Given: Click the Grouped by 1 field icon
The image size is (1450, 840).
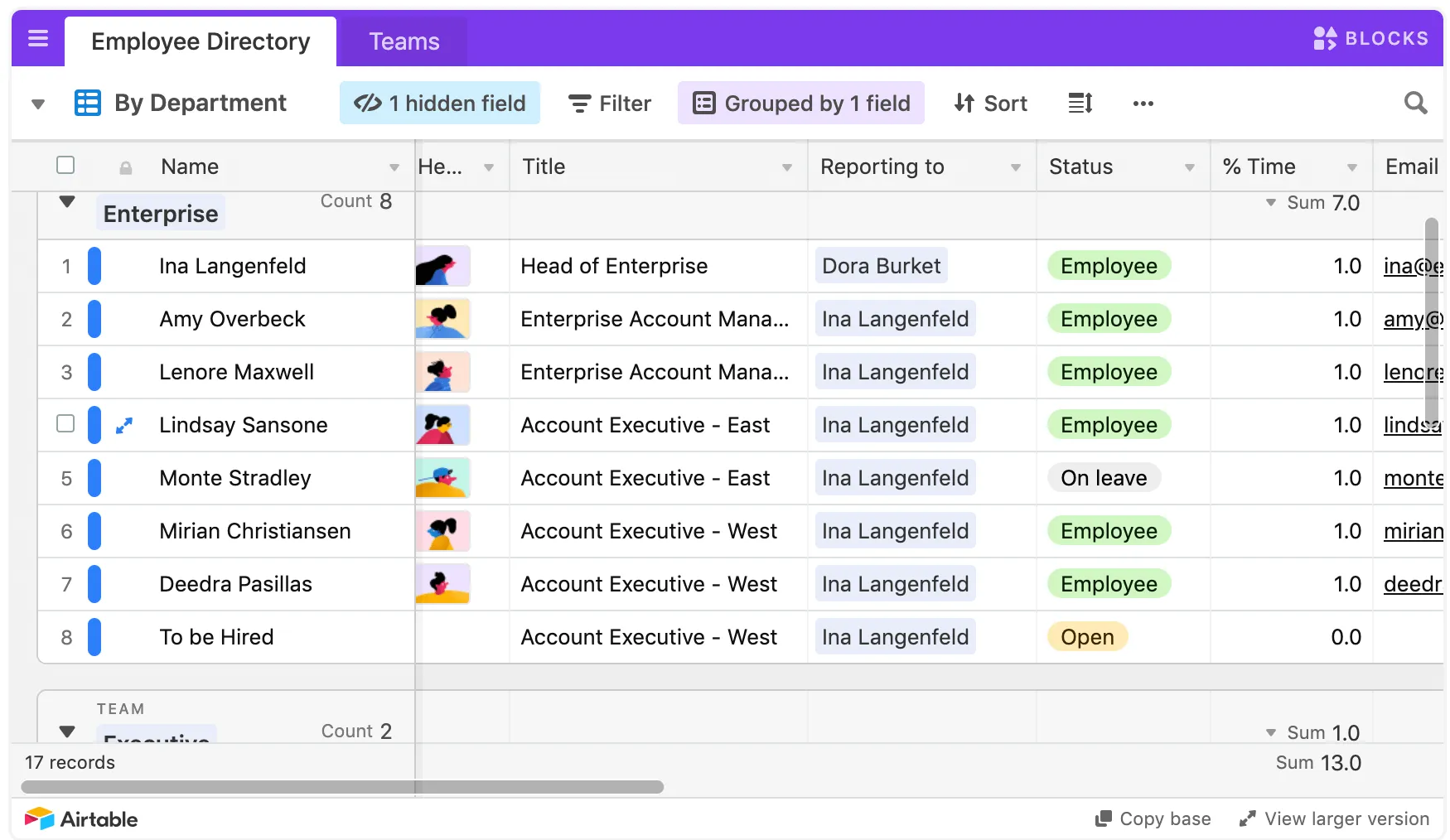Looking at the screenshot, I should 704,103.
